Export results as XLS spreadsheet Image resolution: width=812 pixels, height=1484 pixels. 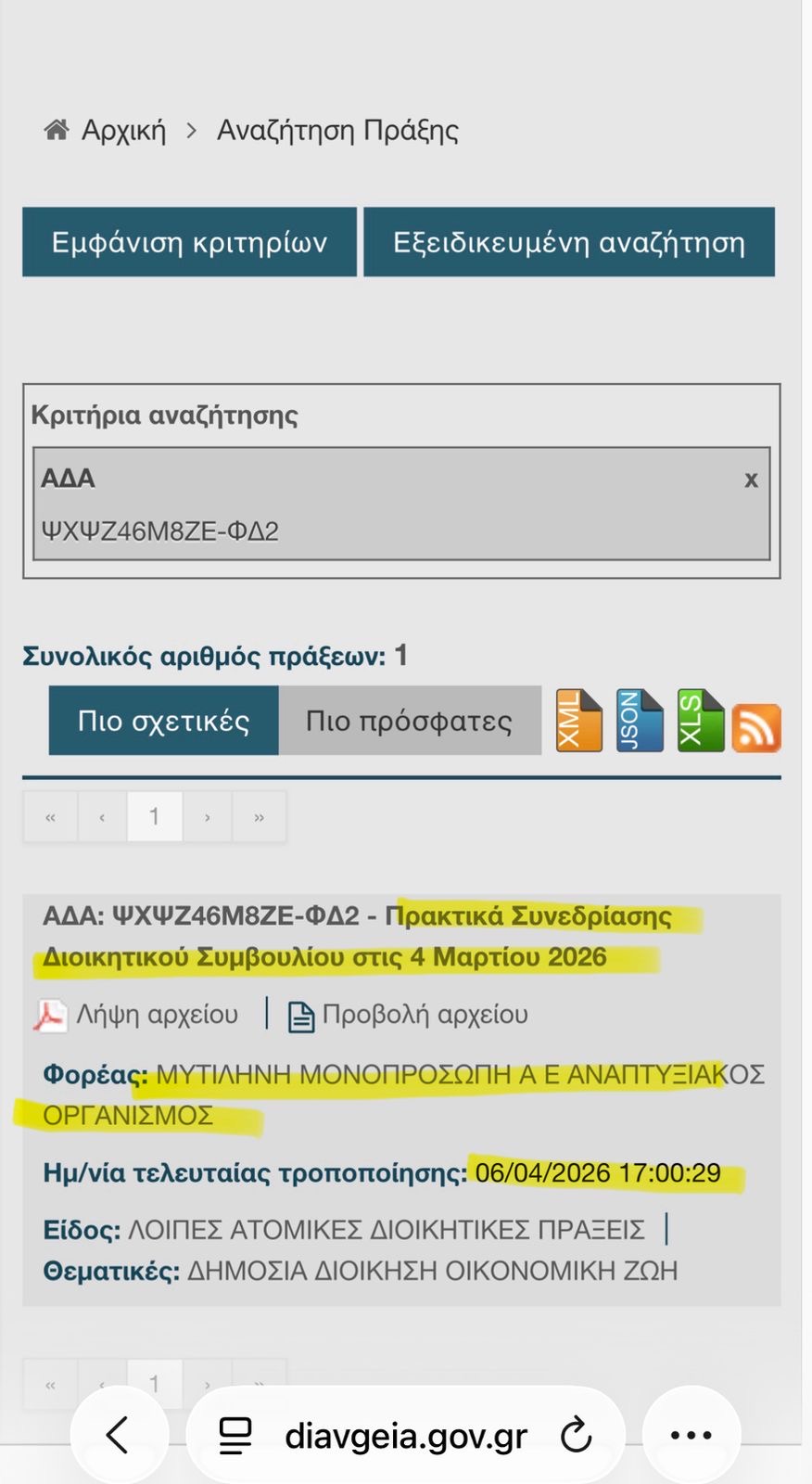700,721
